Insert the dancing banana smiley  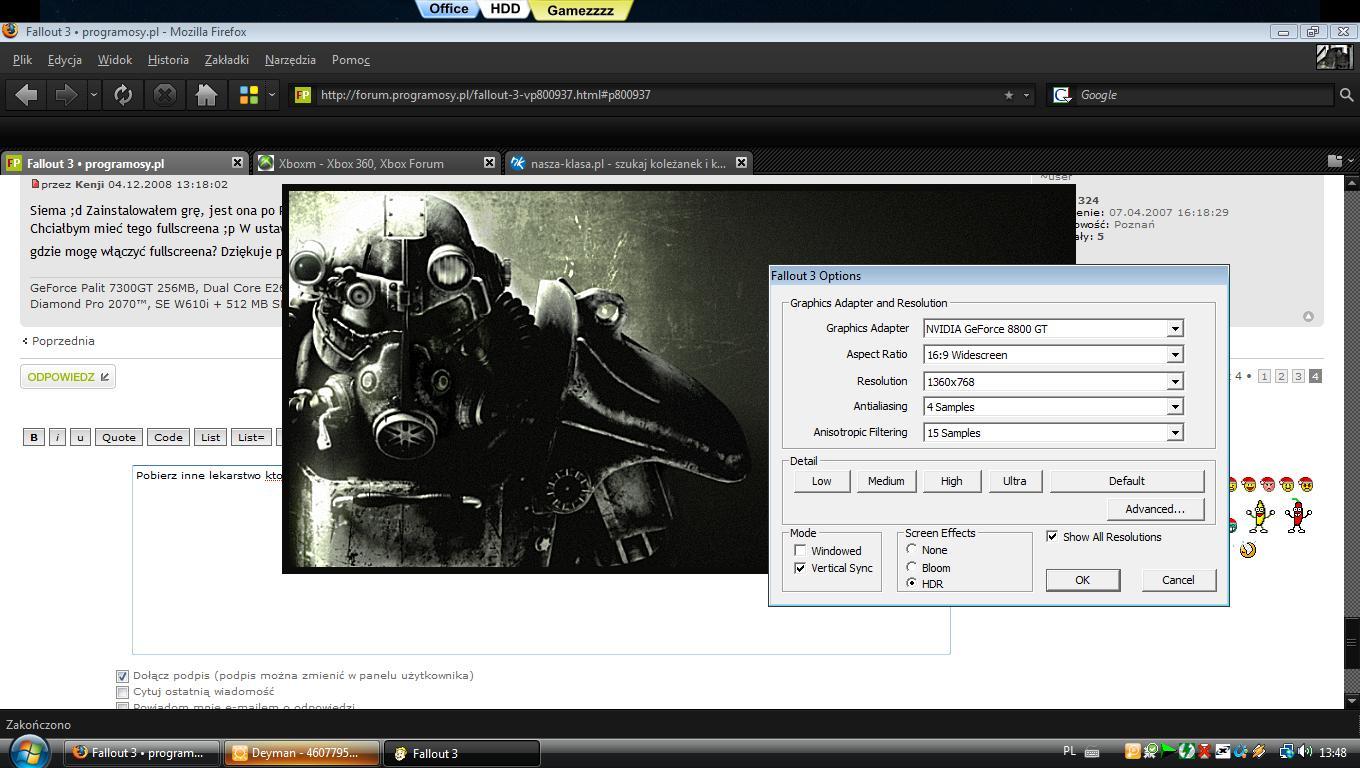point(1260,515)
